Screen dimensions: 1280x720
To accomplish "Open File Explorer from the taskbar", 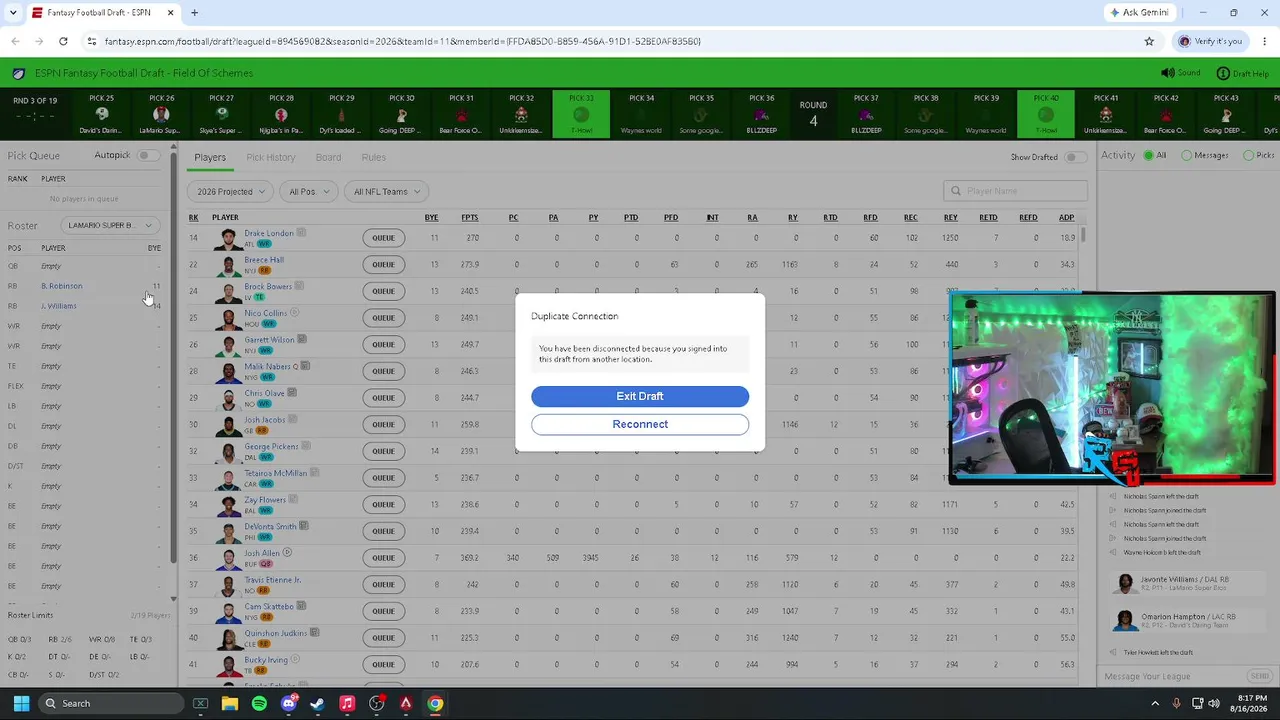I will 229,703.
